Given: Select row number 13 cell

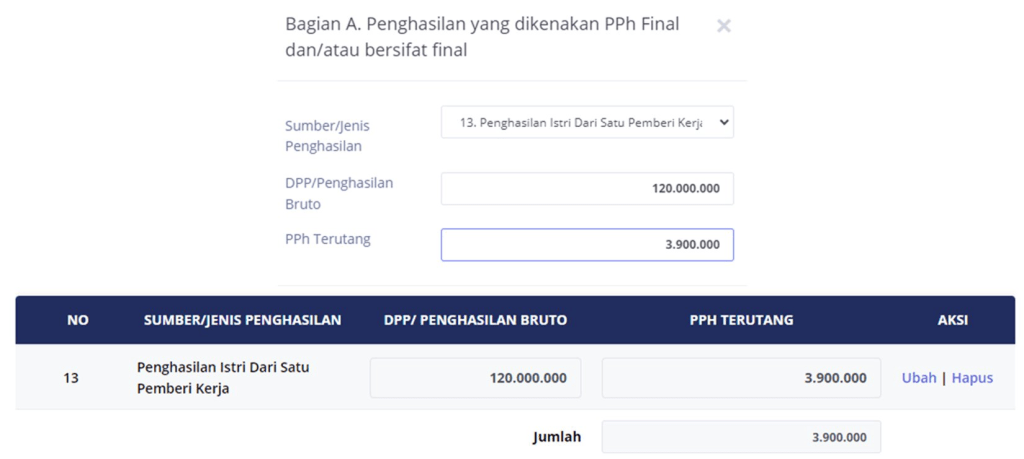Looking at the screenshot, I should pos(71,378).
